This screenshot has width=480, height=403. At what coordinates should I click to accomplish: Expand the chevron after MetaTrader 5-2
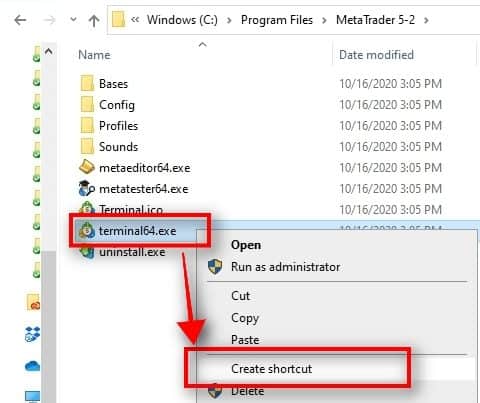(426, 20)
